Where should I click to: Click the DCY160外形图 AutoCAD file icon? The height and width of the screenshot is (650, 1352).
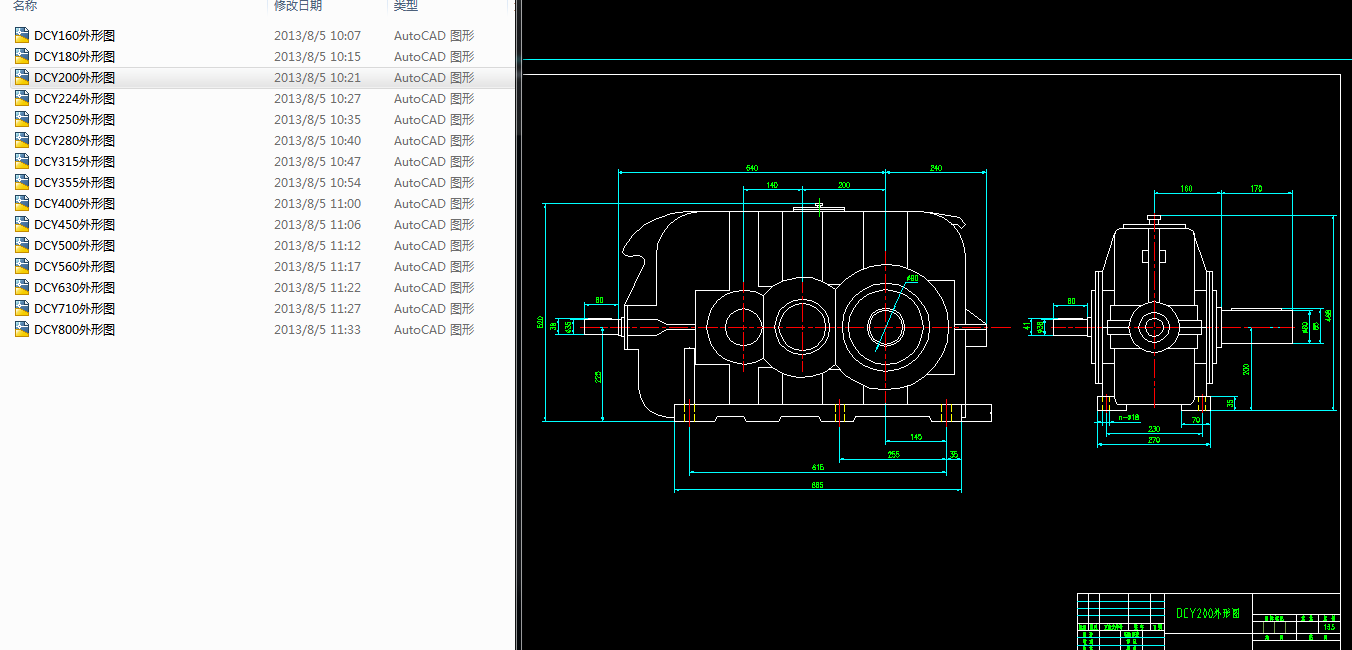pos(22,35)
